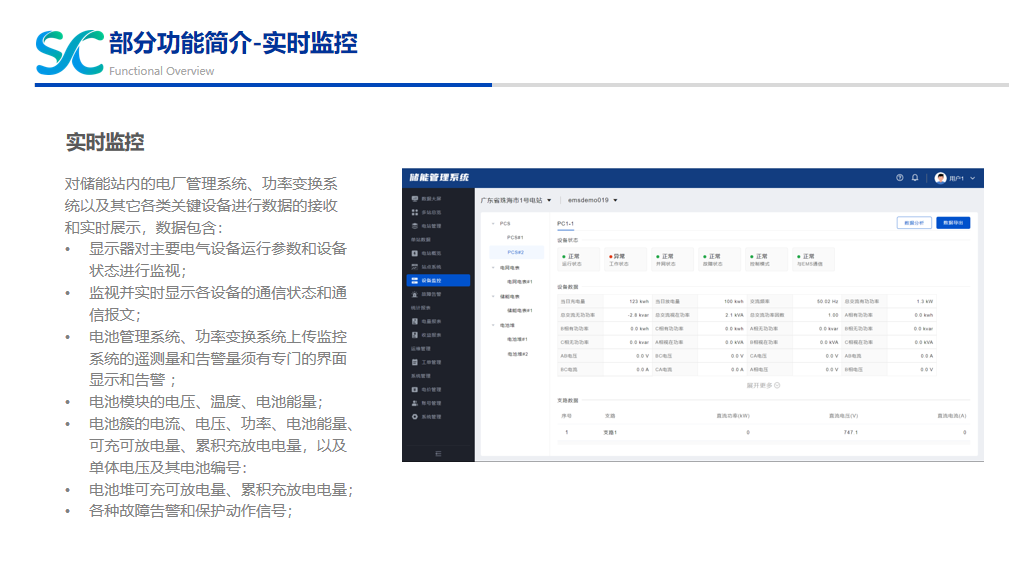Select the PC1-1 tab
Image resolution: width=1033 pixels, height=576 pixels.
pyautogui.click(x=565, y=222)
